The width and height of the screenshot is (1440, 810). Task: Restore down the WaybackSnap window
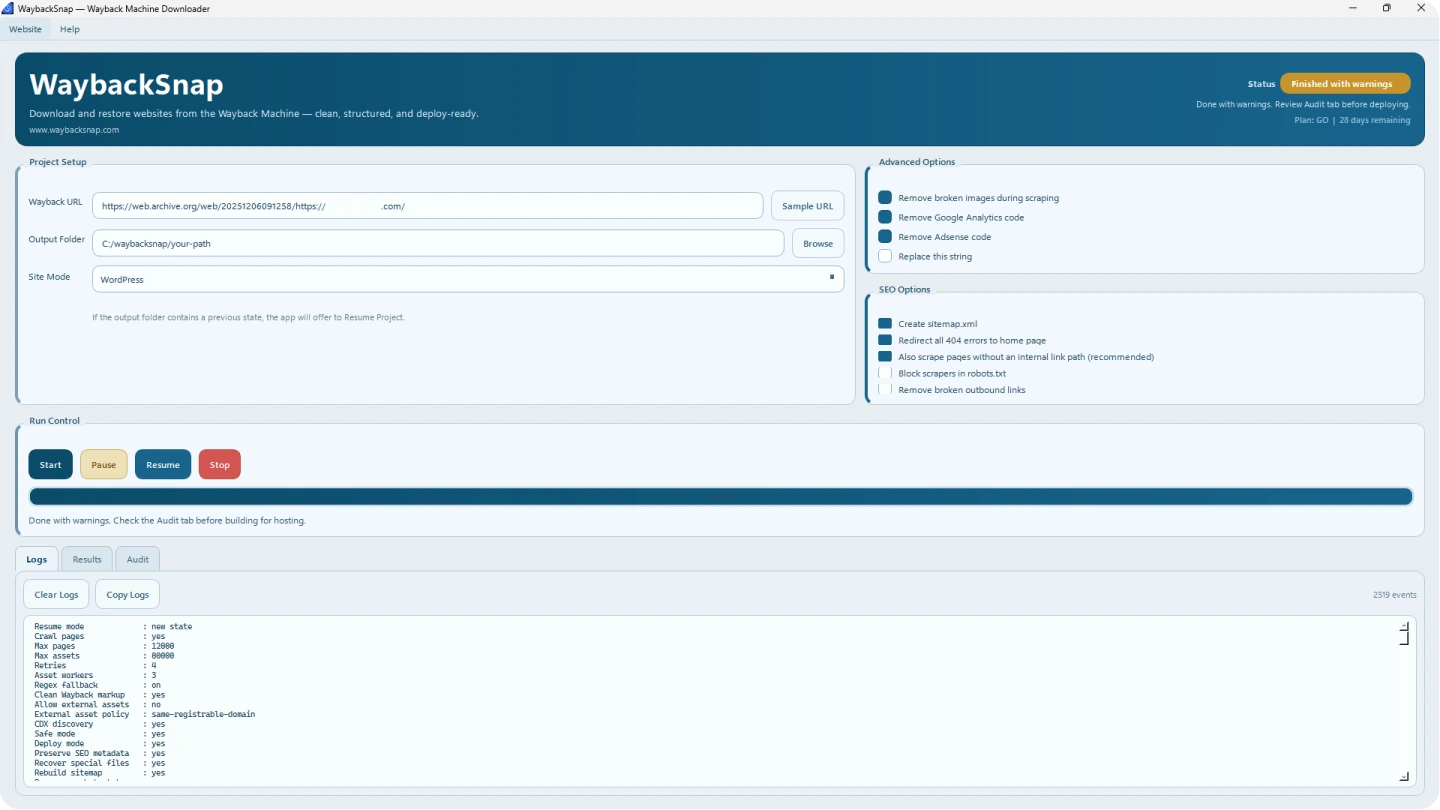(x=1386, y=8)
